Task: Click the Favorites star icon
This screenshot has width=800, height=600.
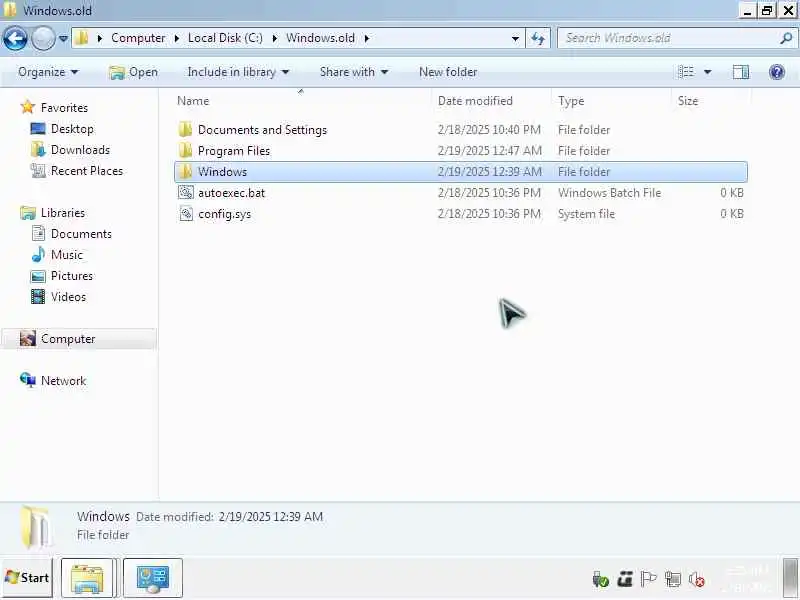Action: [28, 108]
